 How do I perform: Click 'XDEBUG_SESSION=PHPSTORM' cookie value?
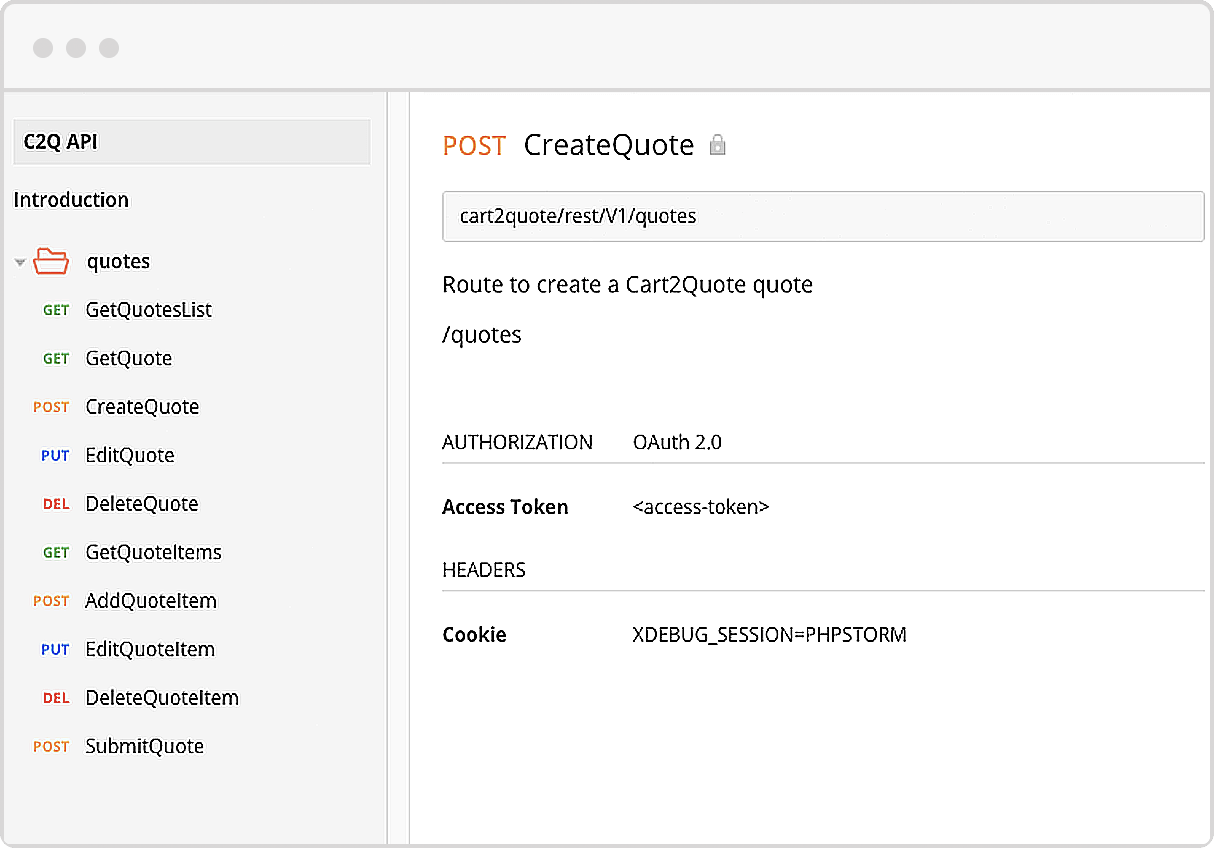pyautogui.click(x=770, y=635)
